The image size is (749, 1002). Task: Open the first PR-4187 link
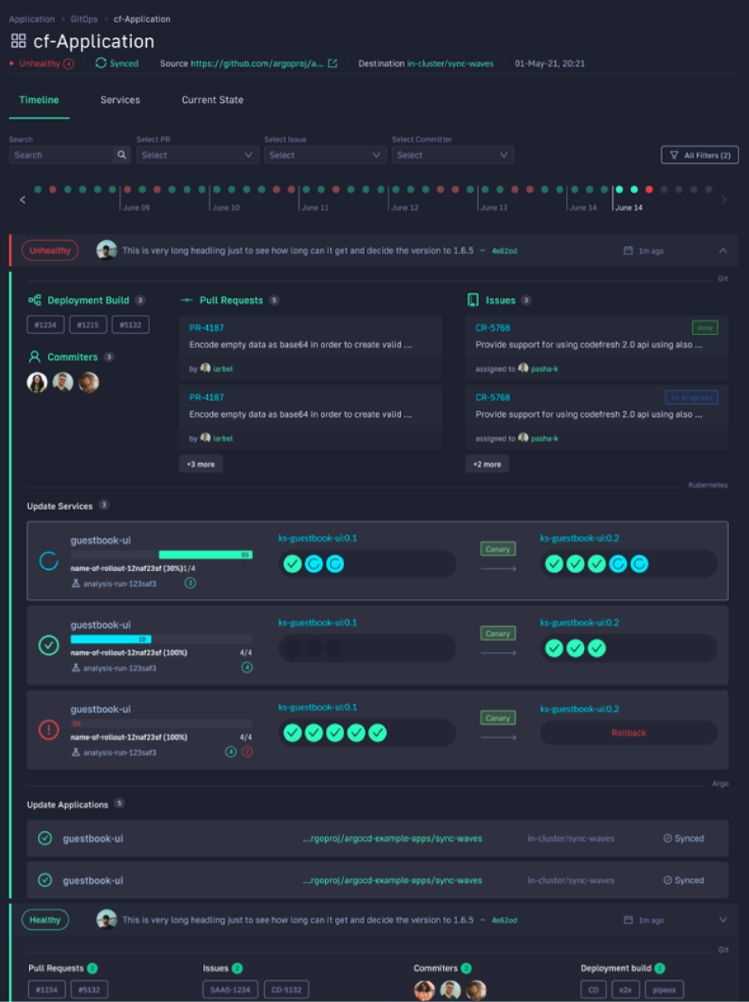(x=207, y=327)
